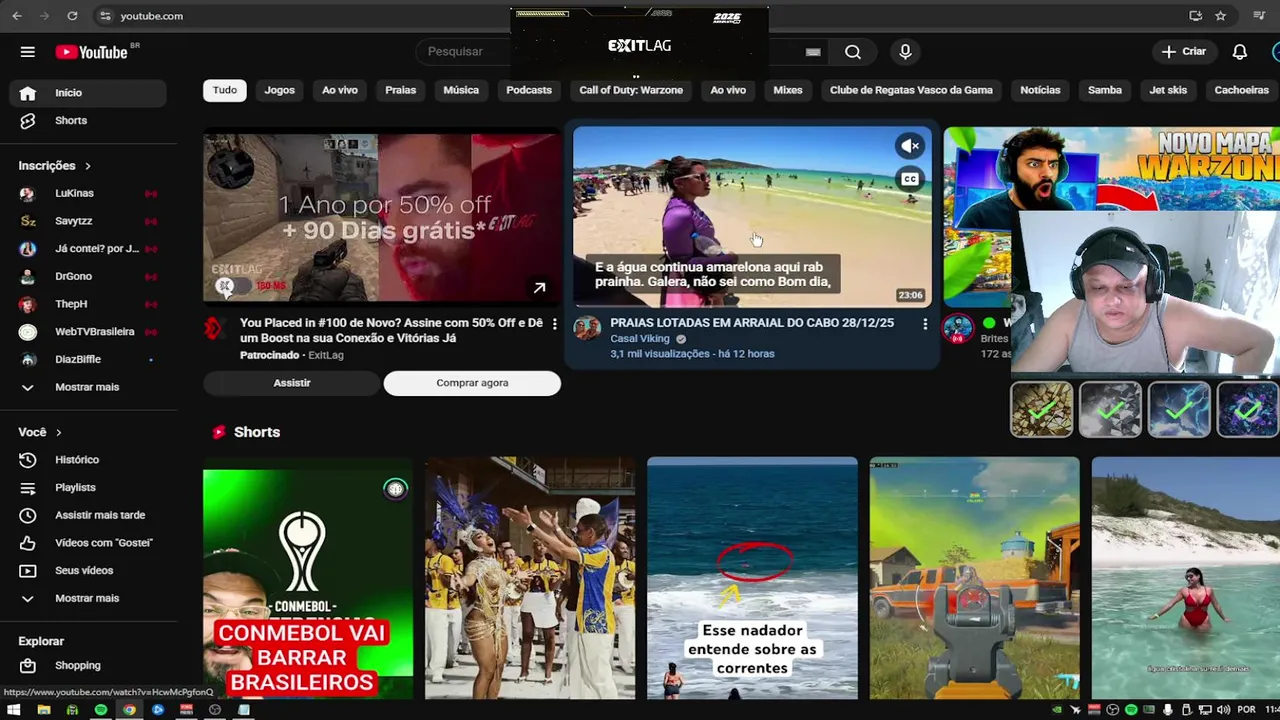The height and width of the screenshot is (720, 1280).
Task: Select Call of Duty: Warzone chip
Action: [631, 90]
